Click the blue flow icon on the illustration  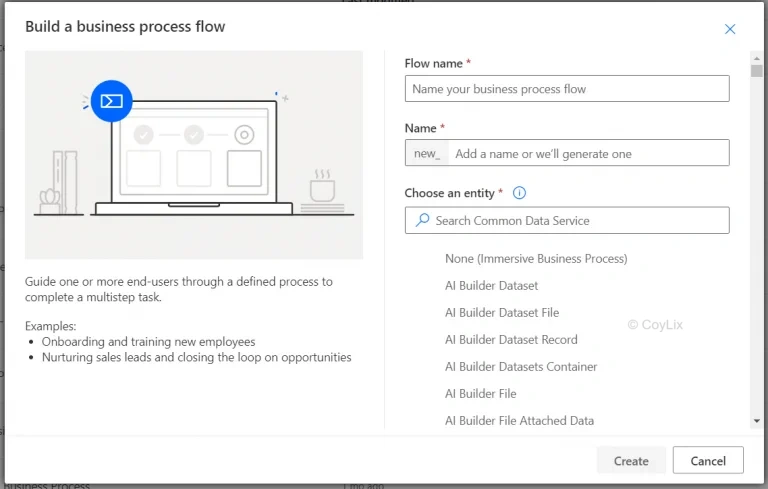point(112,101)
